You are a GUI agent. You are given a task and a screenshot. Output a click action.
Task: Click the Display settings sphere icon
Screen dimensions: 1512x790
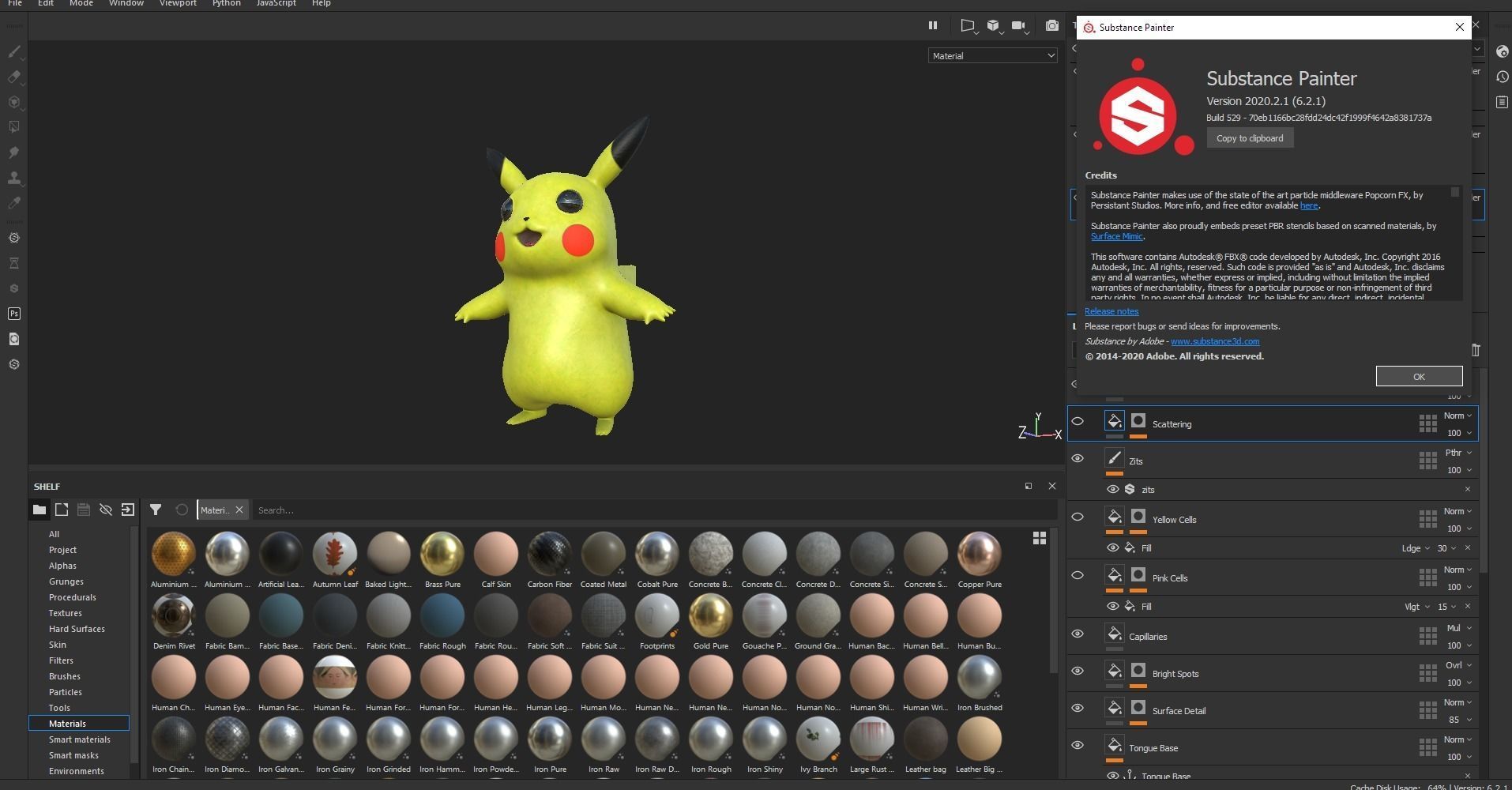coord(1502,51)
